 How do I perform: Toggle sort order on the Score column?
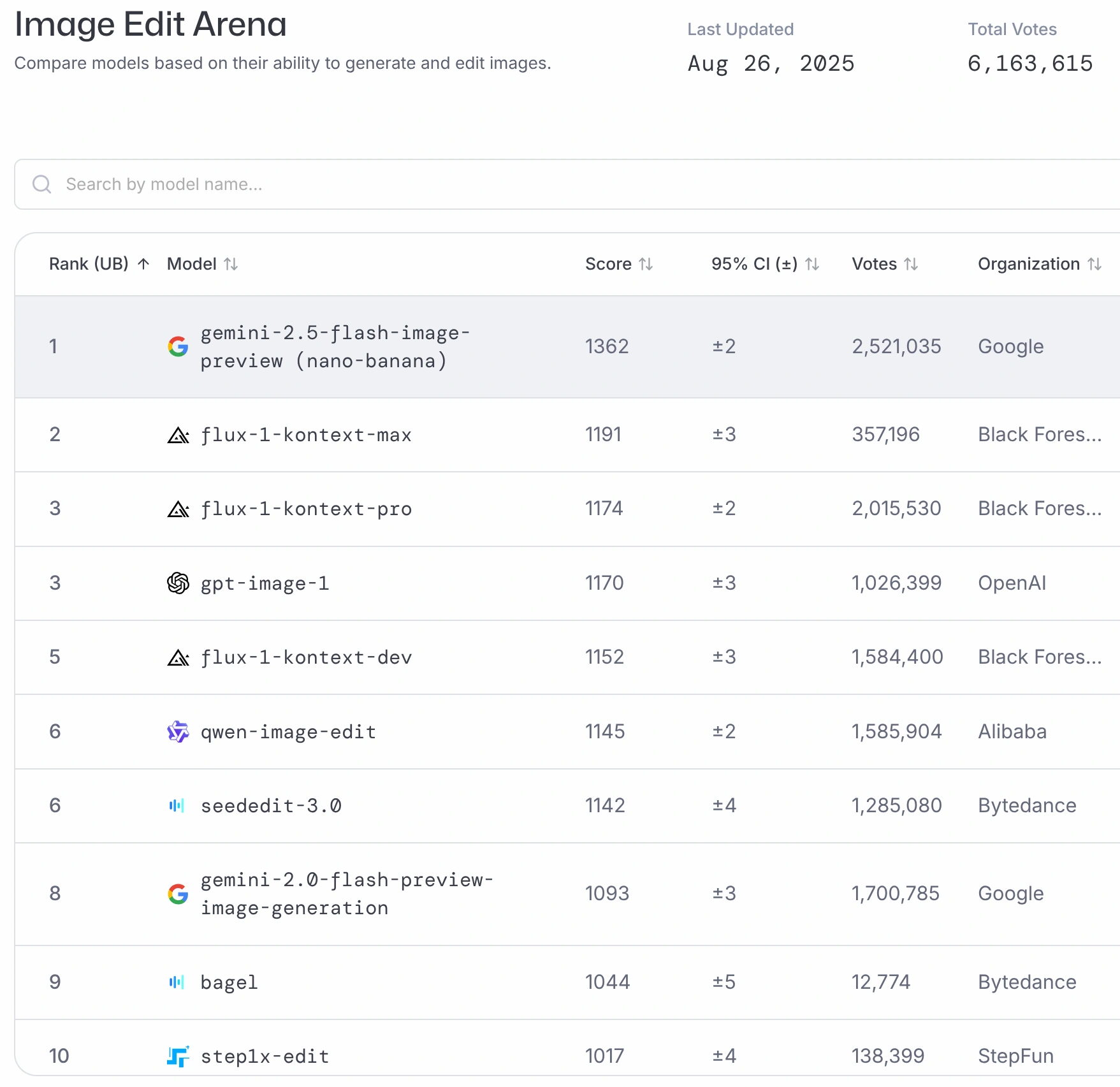646,263
